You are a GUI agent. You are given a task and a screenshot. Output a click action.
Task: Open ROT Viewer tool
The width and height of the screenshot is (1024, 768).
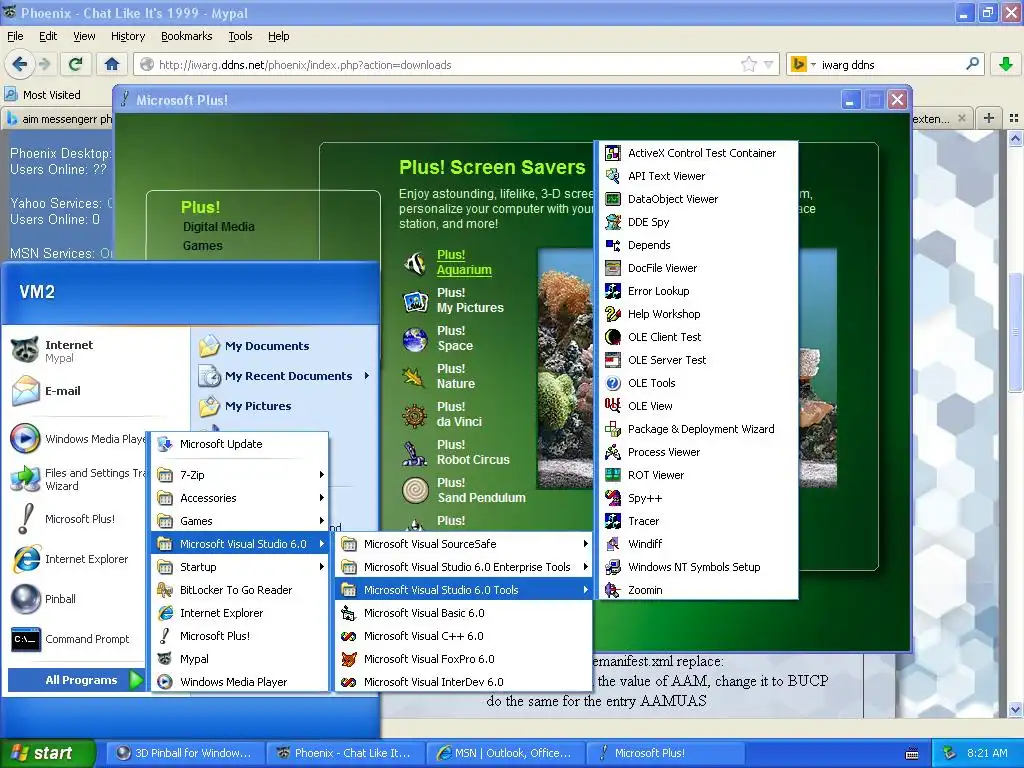click(698, 475)
